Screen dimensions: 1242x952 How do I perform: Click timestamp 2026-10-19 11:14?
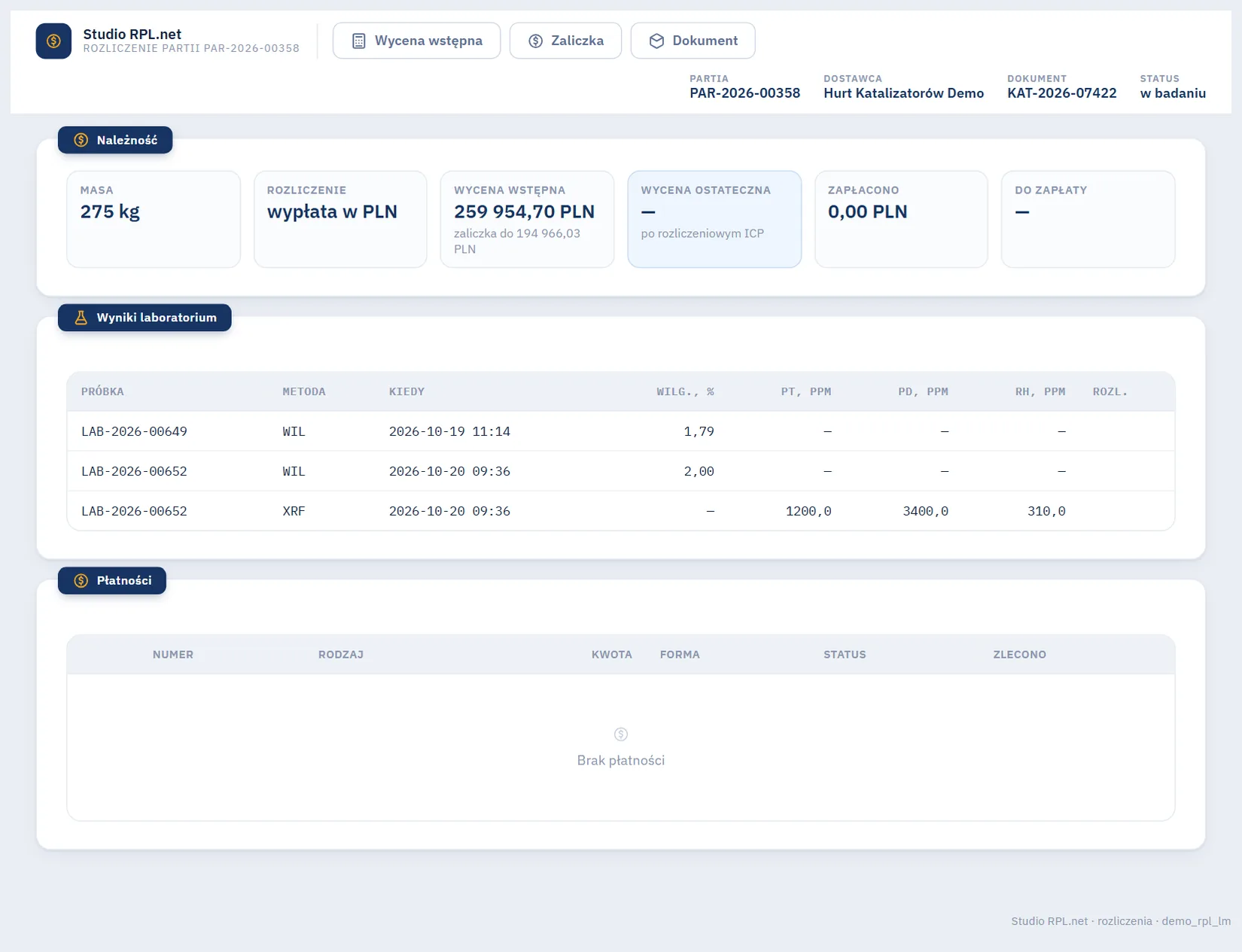(449, 431)
